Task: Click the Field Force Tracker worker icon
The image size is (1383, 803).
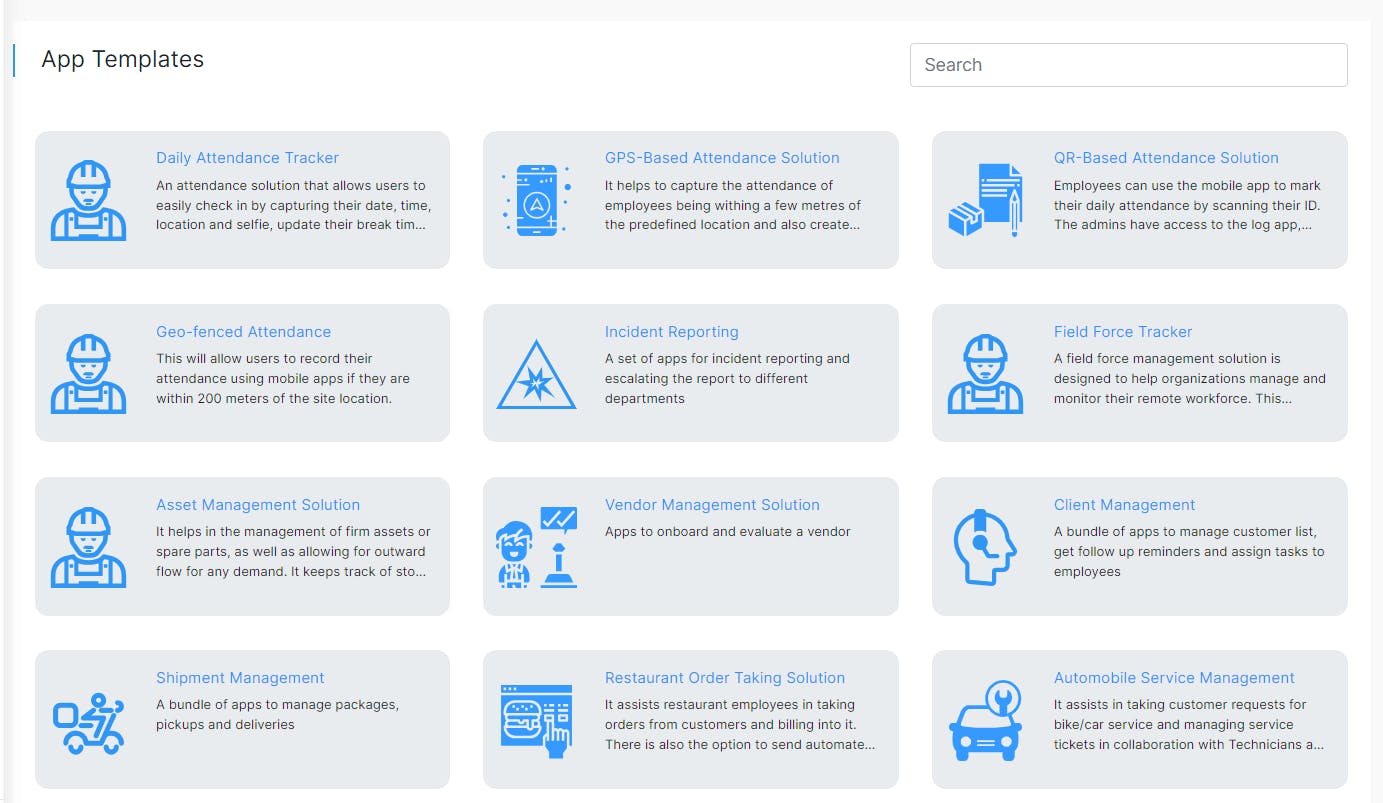Action: pos(986,374)
